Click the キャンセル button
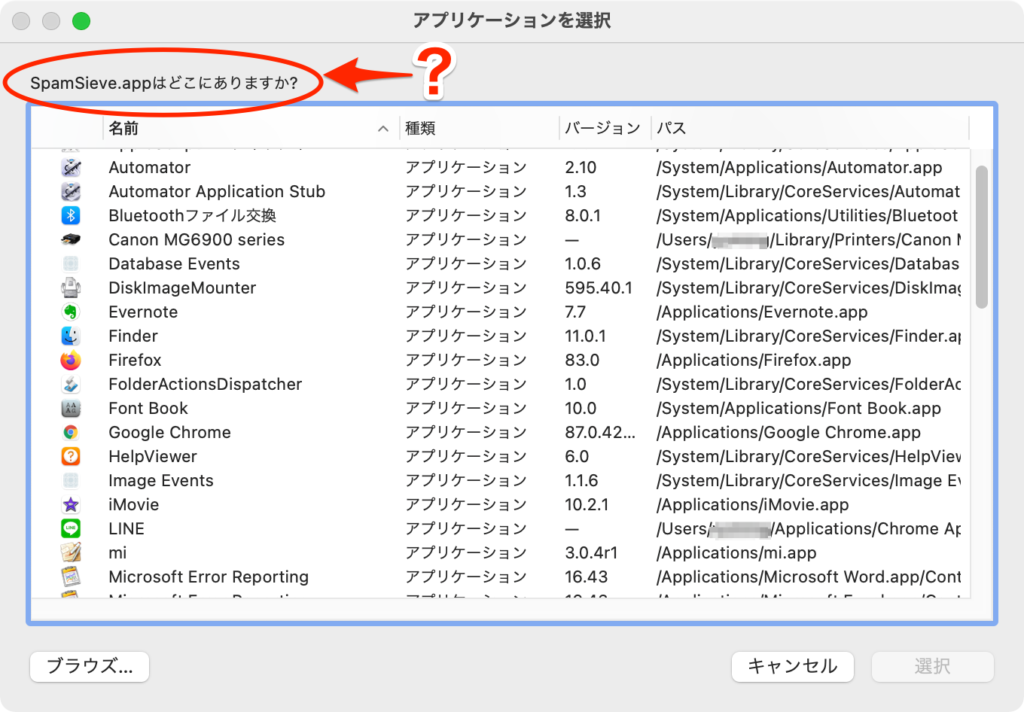The height and width of the screenshot is (712, 1024). (792, 666)
